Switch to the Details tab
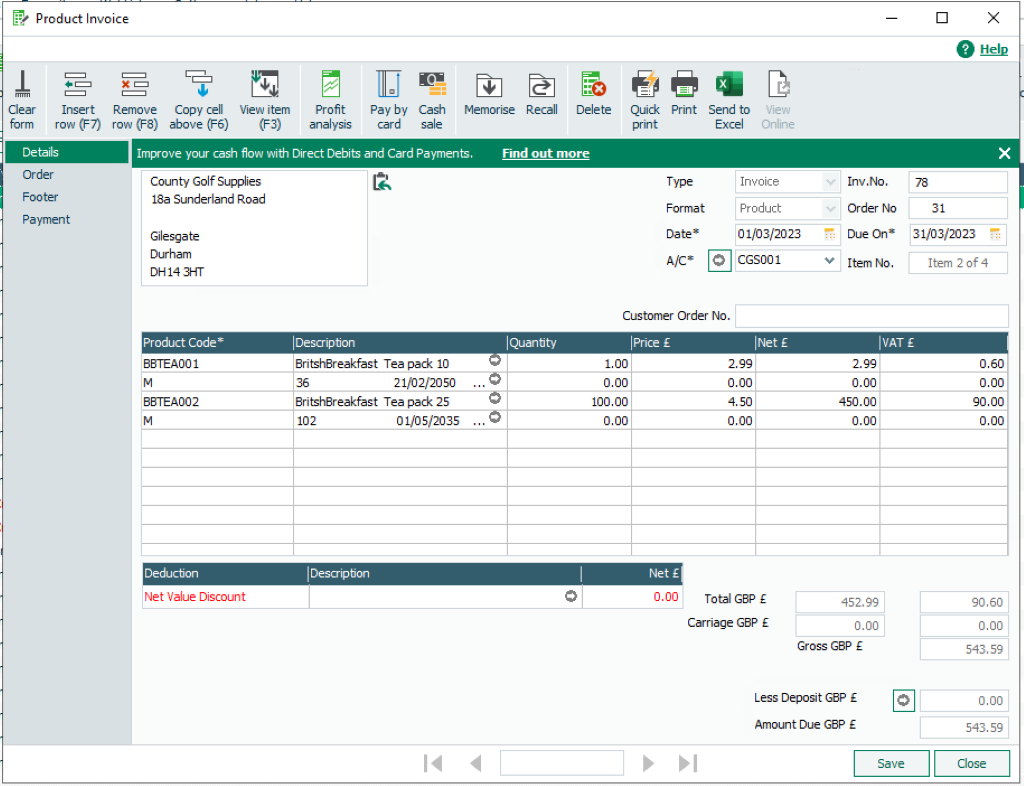Screen dimensions: 1024x786 click(x=67, y=152)
